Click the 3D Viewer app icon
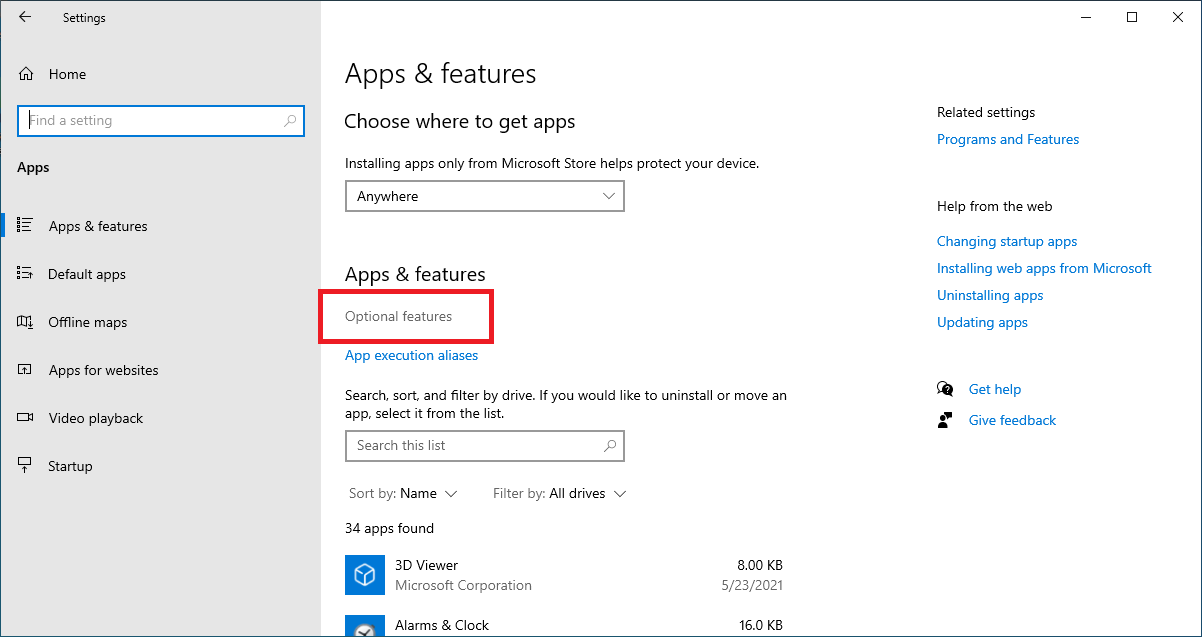Image resolution: width=1202 pixels, height=637 pixels. pyautogui.click(x=365, y=575)
